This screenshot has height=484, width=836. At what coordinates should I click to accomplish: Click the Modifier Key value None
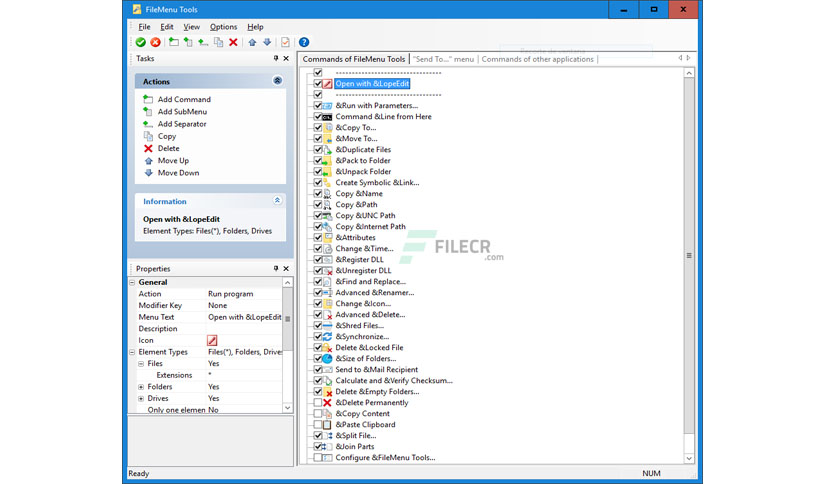tap(218, 305)
